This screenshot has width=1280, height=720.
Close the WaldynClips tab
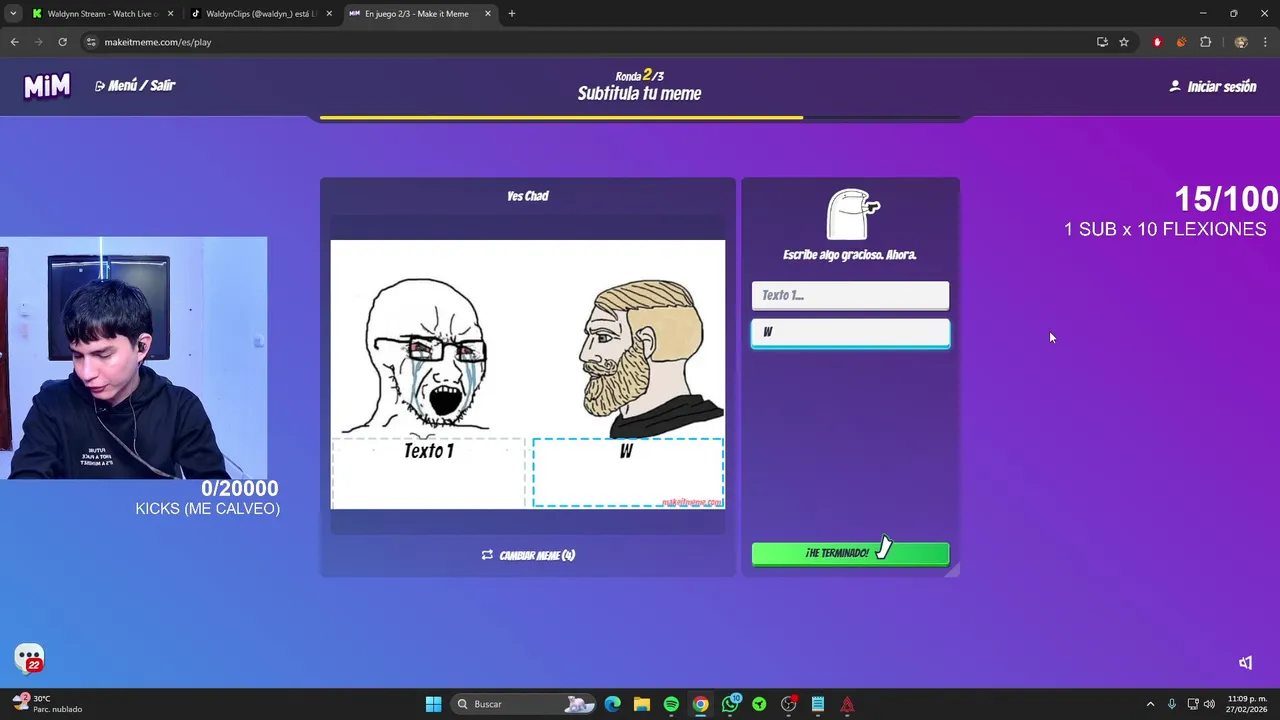click(x=329, y=14)
